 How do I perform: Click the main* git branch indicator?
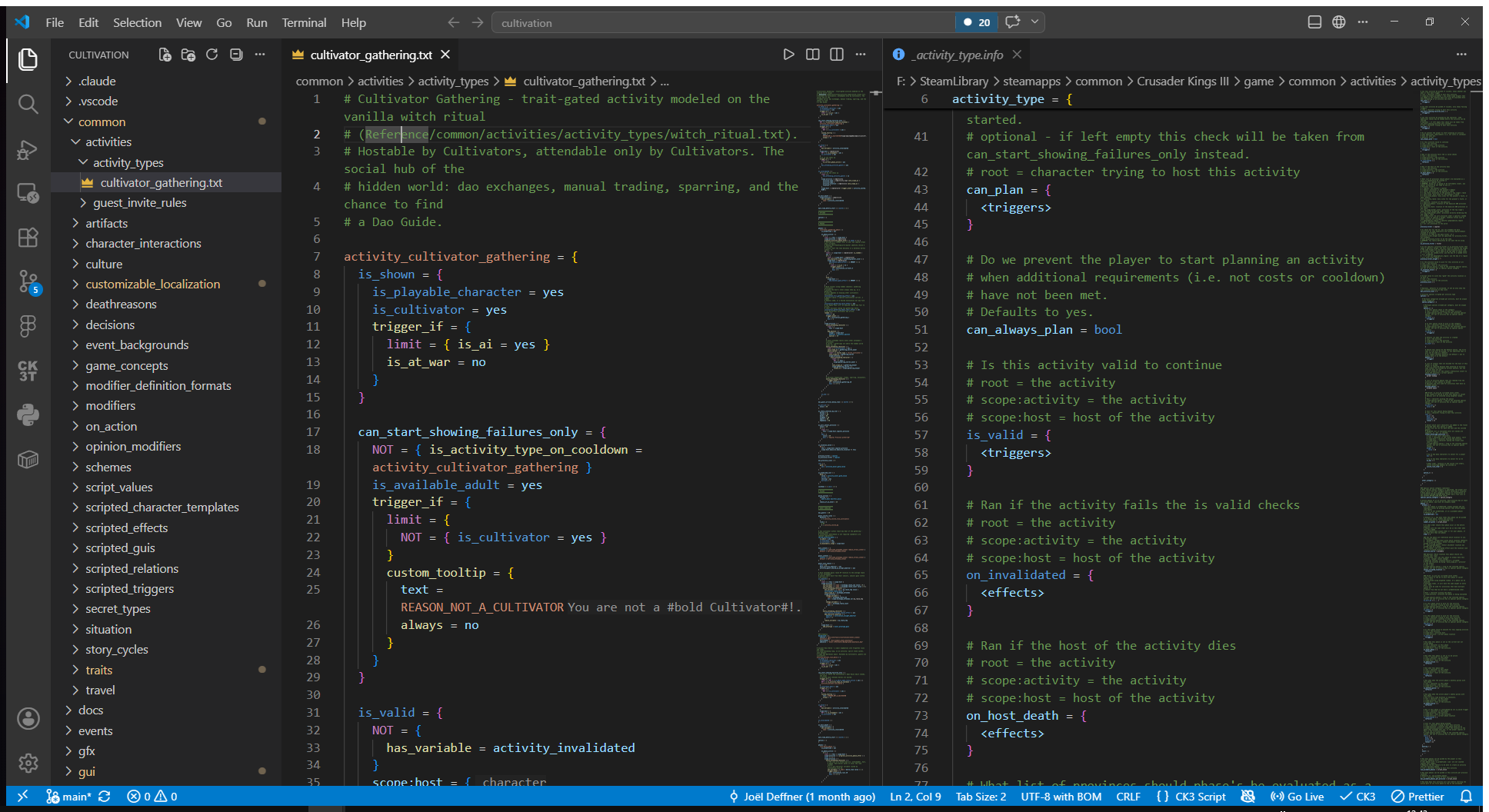pos(69,797)
